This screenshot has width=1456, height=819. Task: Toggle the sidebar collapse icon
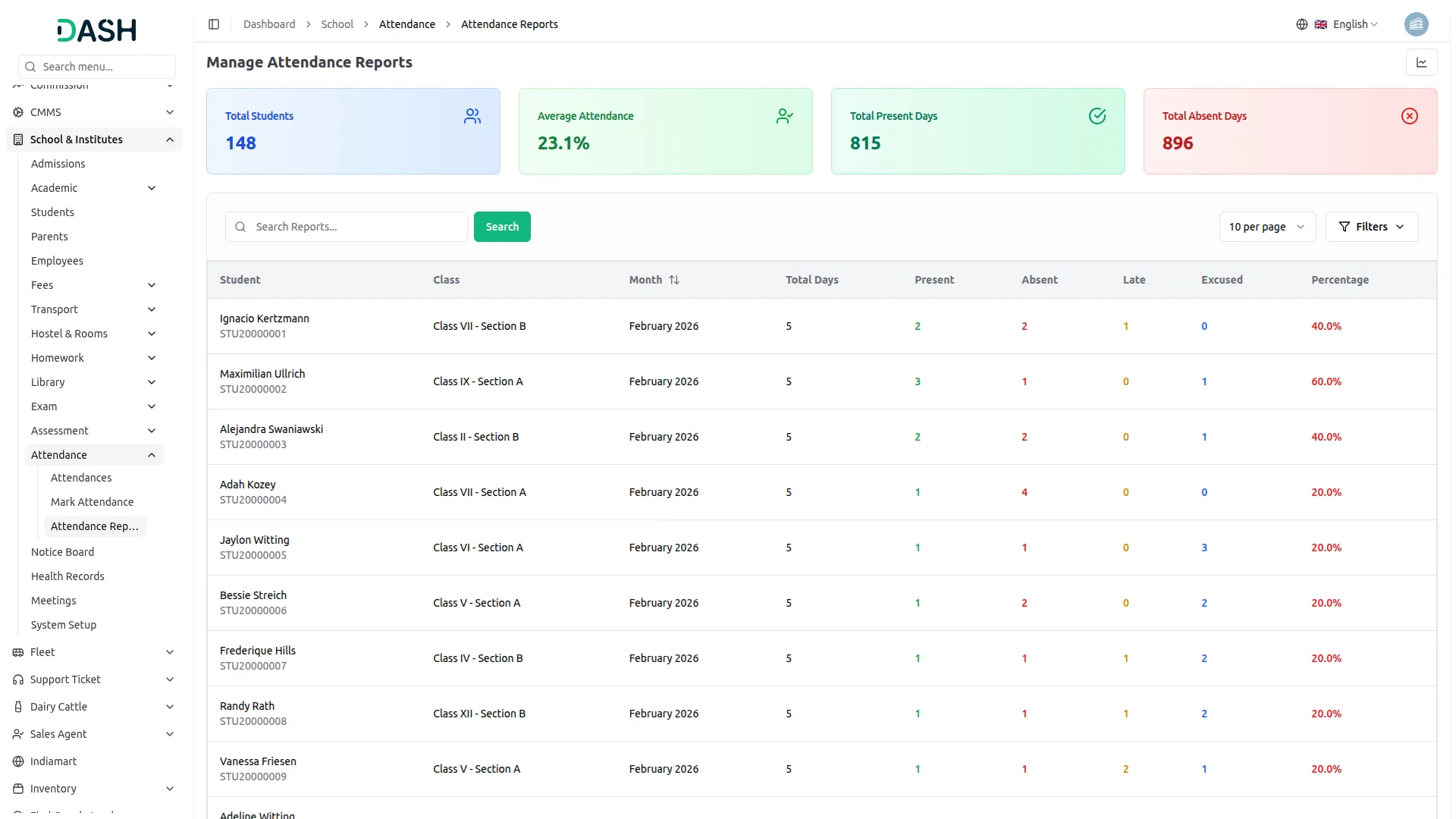click(214, 24)
